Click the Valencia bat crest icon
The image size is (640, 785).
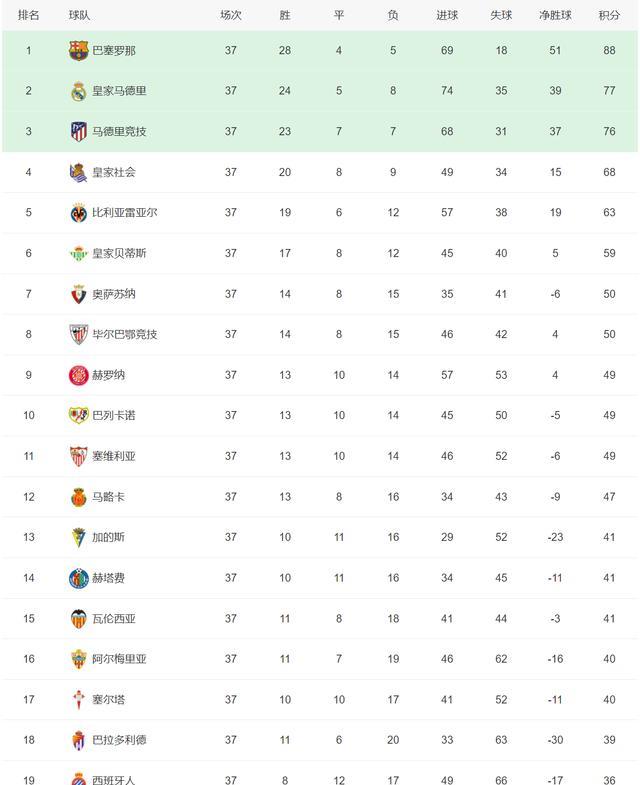pyautogui.click(x=79, y=619)
